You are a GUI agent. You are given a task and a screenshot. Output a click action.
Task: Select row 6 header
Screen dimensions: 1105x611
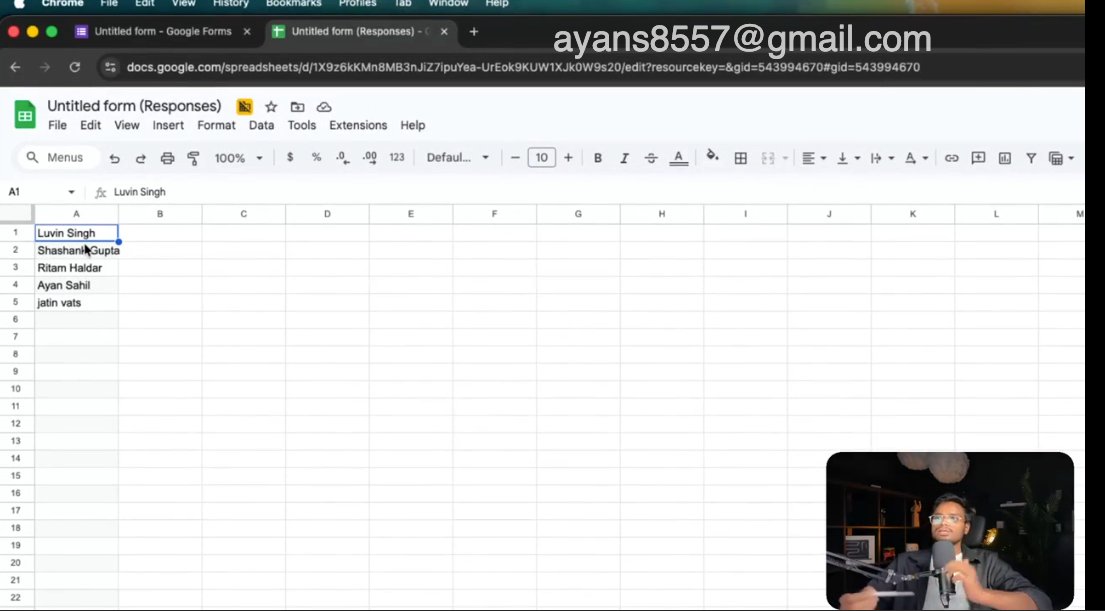[x=16, y=319]
